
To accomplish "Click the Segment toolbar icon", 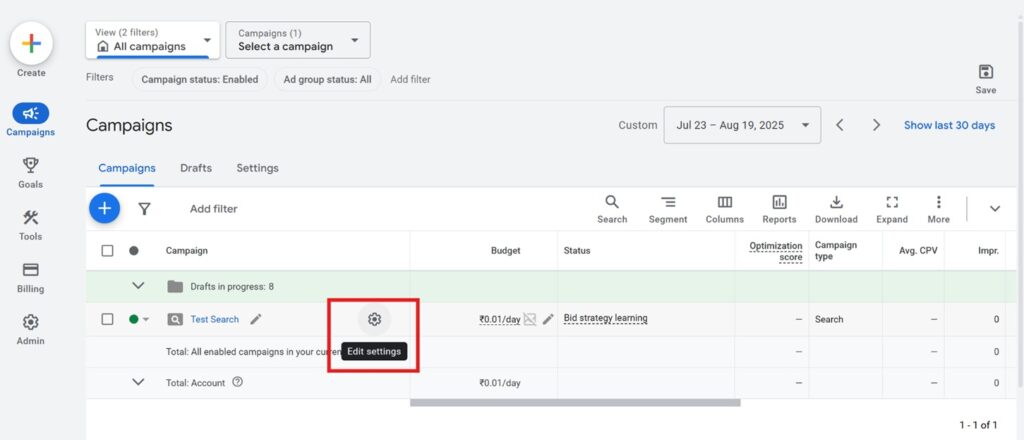I will 667,209.
